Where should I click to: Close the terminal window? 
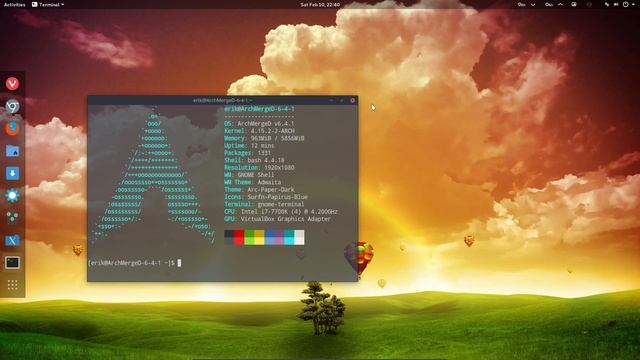pyautogui.click(x=353, y=100)
